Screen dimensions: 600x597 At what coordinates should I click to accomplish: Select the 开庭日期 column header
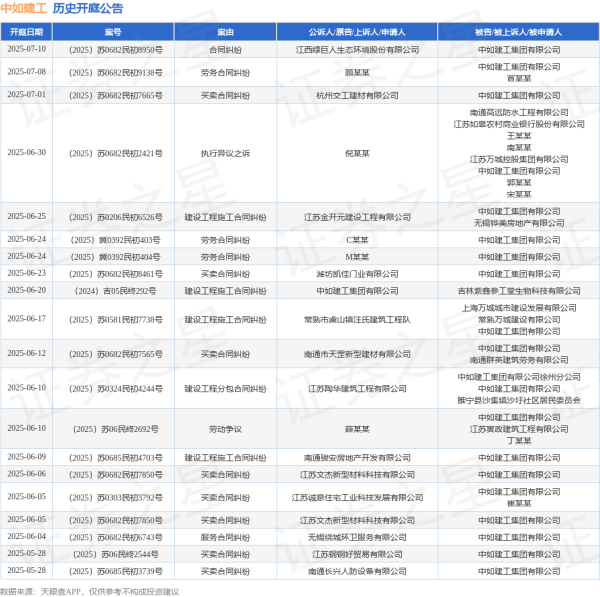click(x=26, y=32)
